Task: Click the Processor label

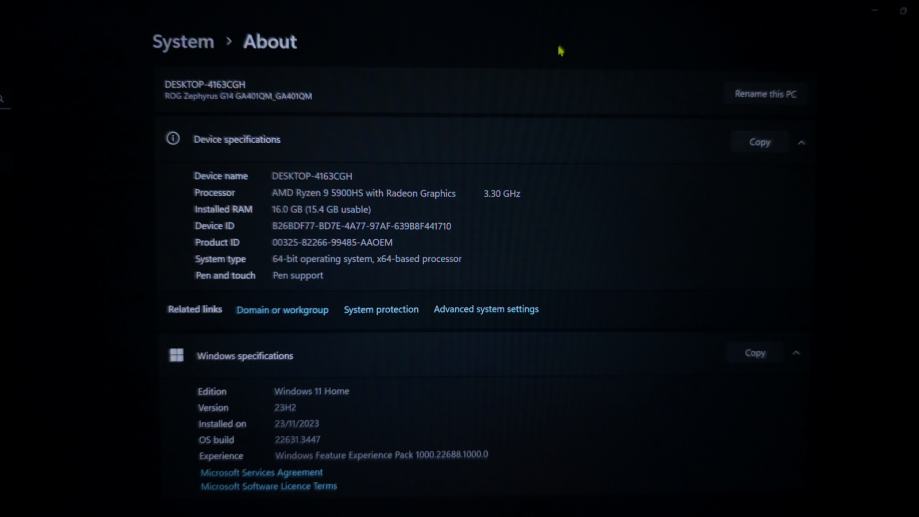Action: point(215,193)
